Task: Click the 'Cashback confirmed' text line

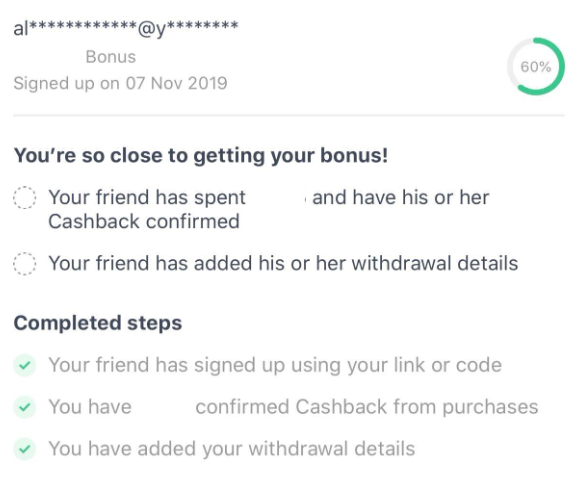Action: 144,221
